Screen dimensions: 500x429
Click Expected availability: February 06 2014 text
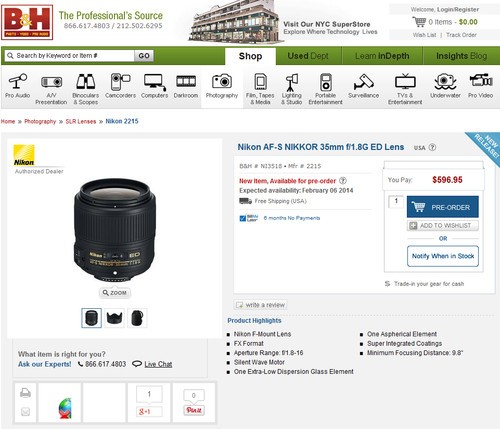pos(296,190)
